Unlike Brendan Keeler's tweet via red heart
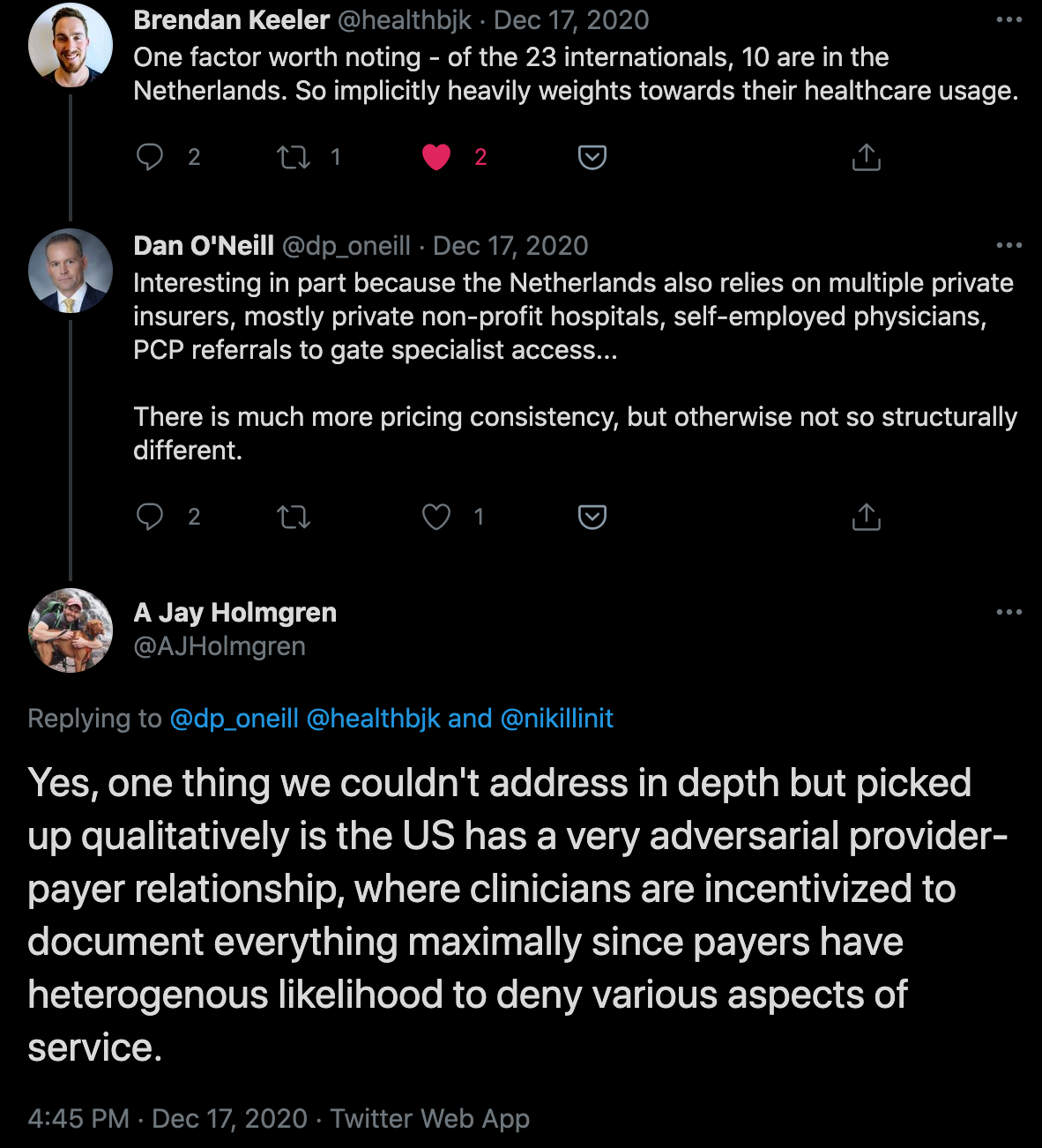This screenshot has width=1042, height=1148. pyautogui.click(x=436, y=157)
